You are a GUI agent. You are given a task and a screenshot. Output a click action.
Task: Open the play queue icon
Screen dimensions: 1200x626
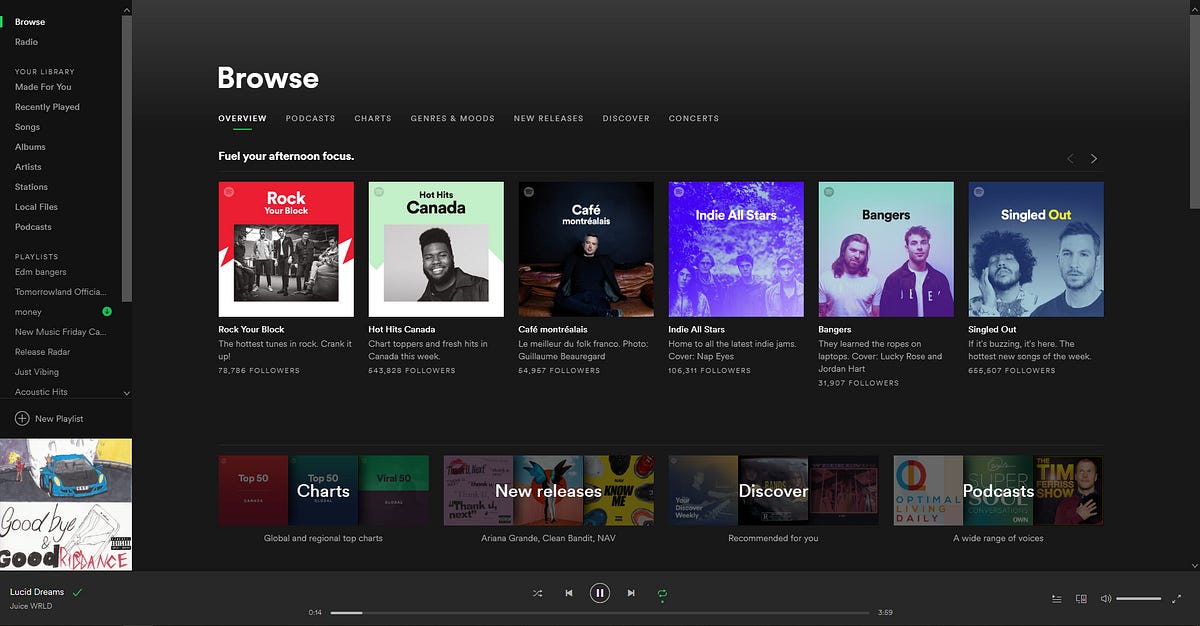tap(1056, 598)
